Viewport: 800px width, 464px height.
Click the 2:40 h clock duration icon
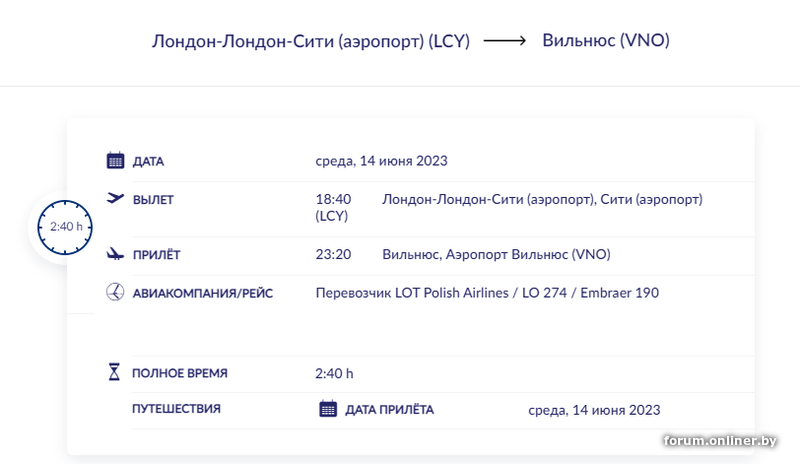pos(66,227)
